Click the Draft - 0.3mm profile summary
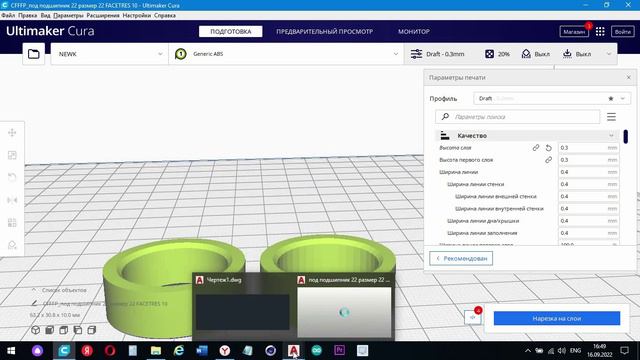The image size is (640, 360). pyautogui.click(x=437, y=54)
